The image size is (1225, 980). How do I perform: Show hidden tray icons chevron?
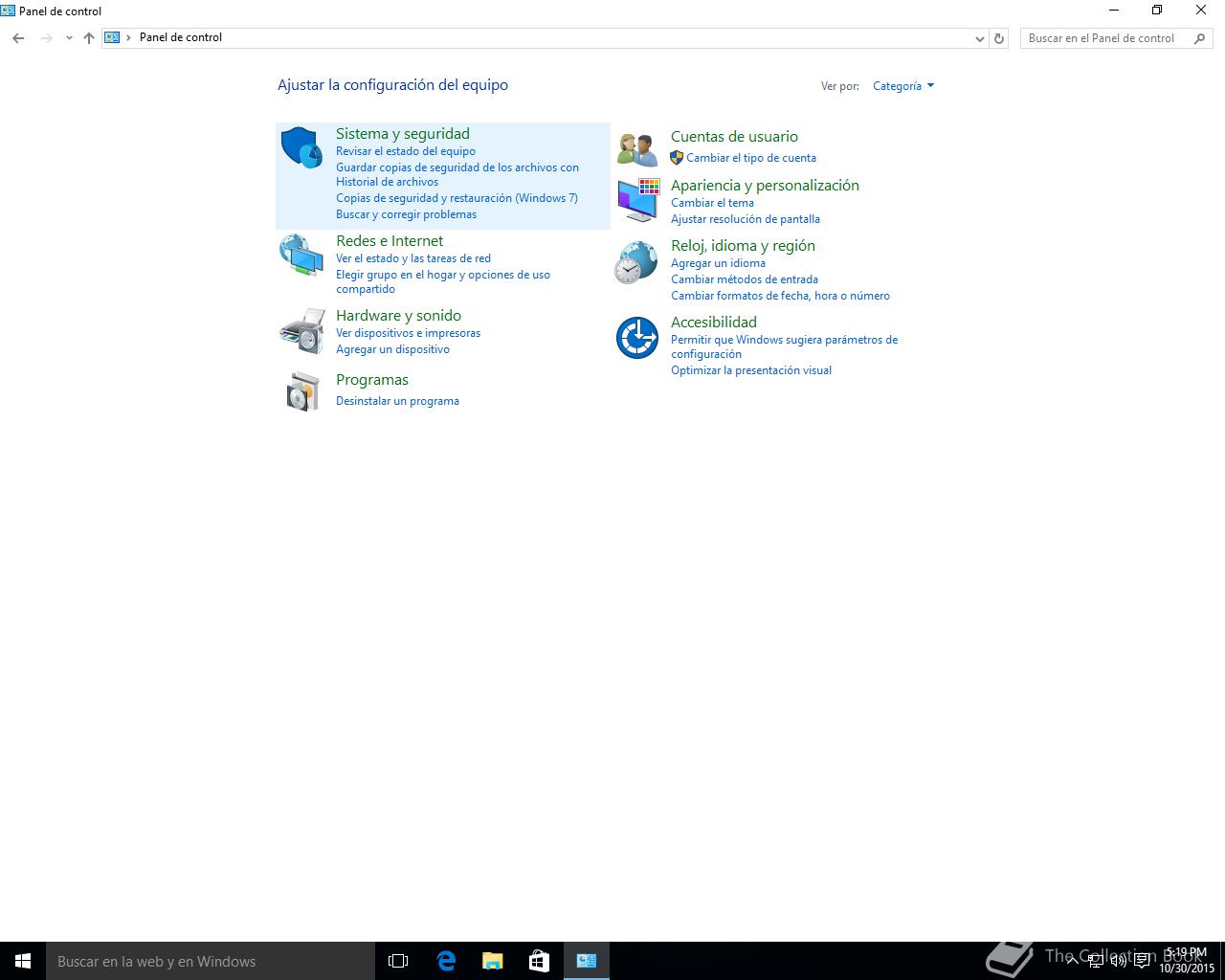pyautogui.click(x=1073, y=961)
